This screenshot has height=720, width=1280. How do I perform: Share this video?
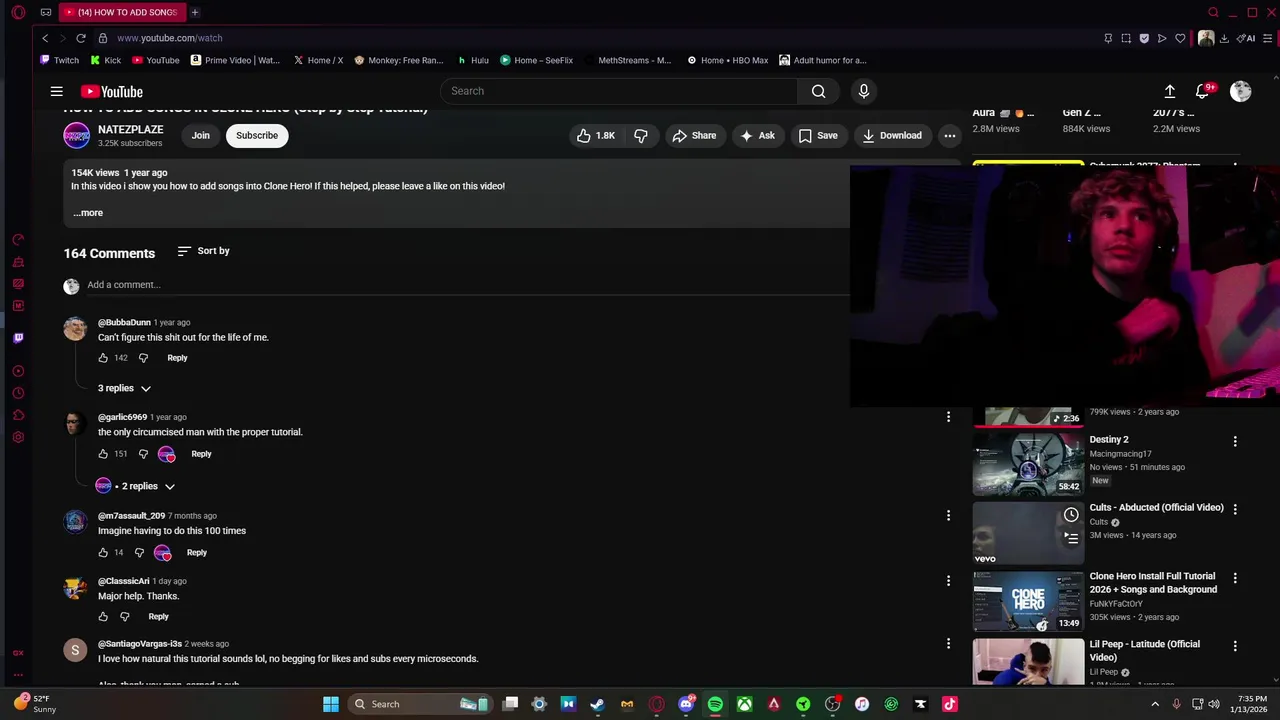pos(694,136)
